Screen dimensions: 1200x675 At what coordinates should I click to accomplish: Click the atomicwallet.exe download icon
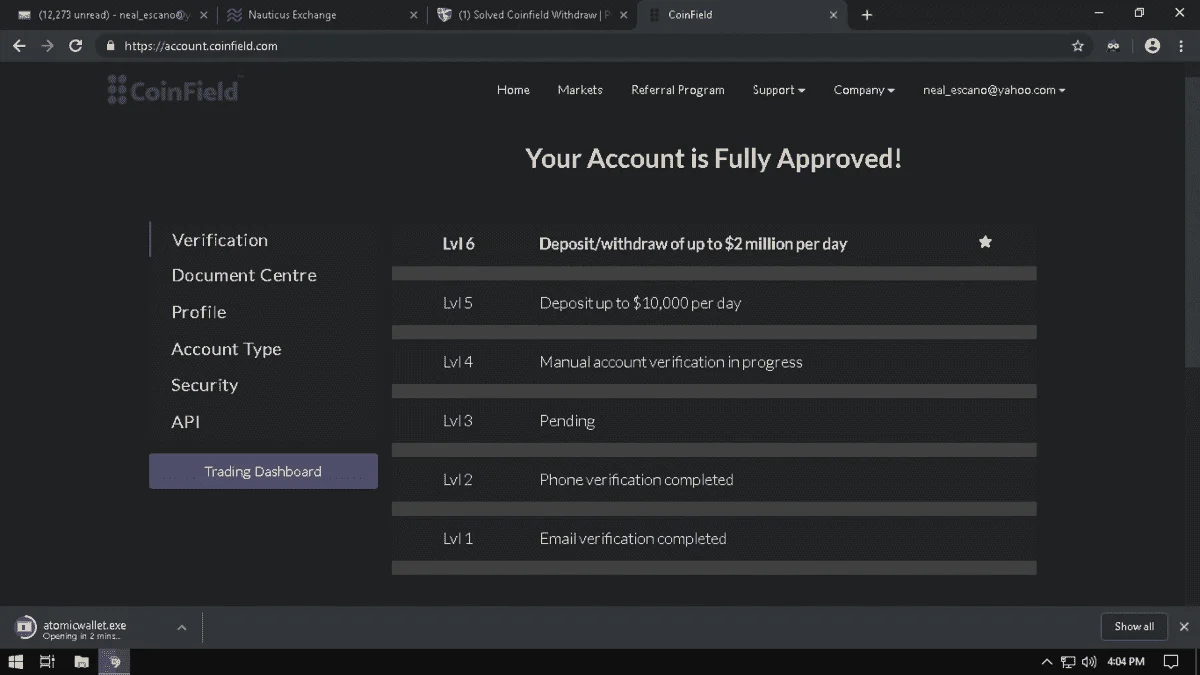26,627
